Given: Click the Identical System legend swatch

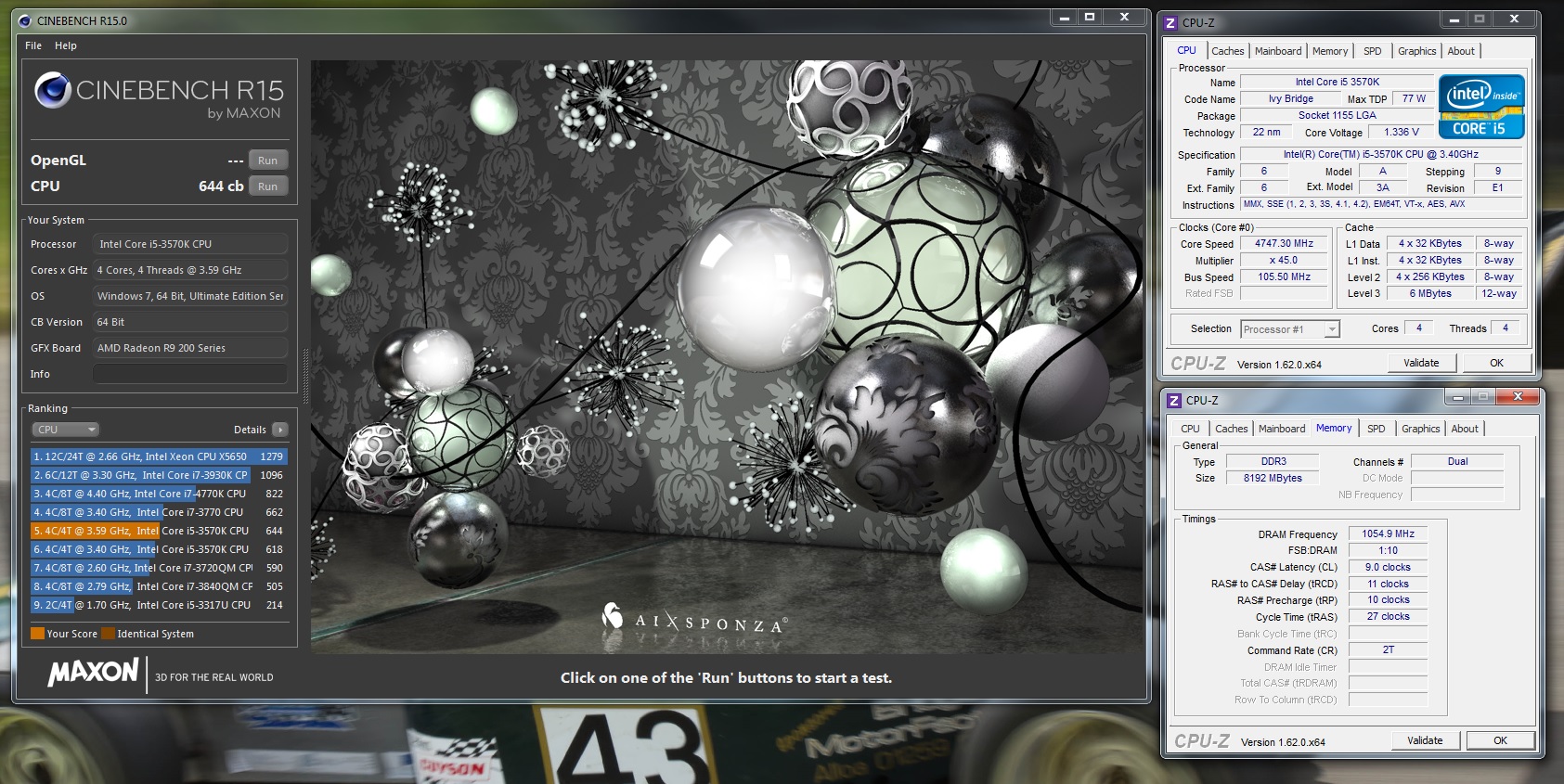Looking at the screenshot, I should click(x=108, y=634).
